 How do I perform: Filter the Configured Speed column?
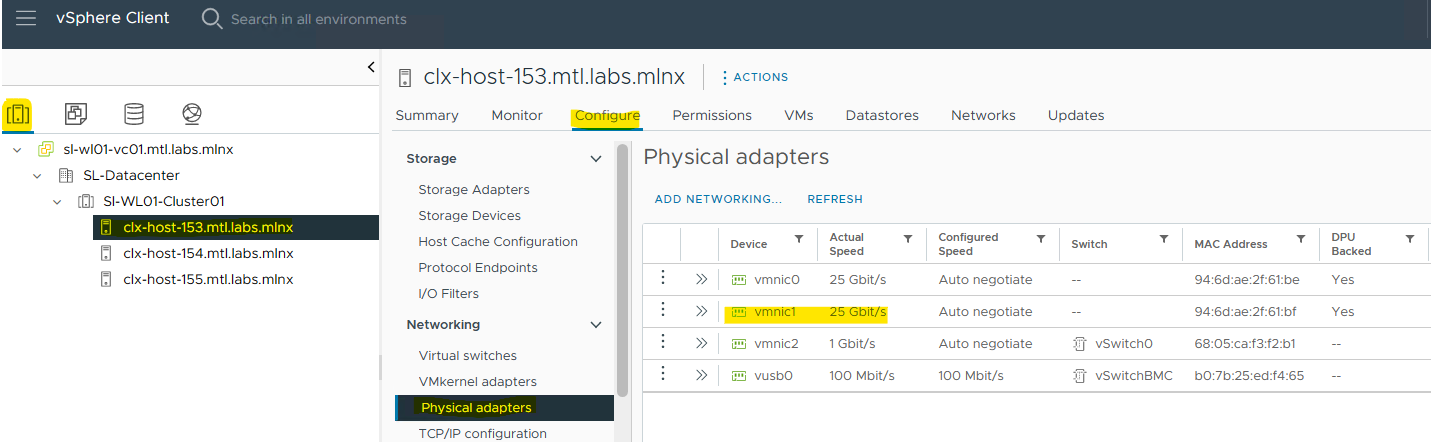(x=1041, y=239)
